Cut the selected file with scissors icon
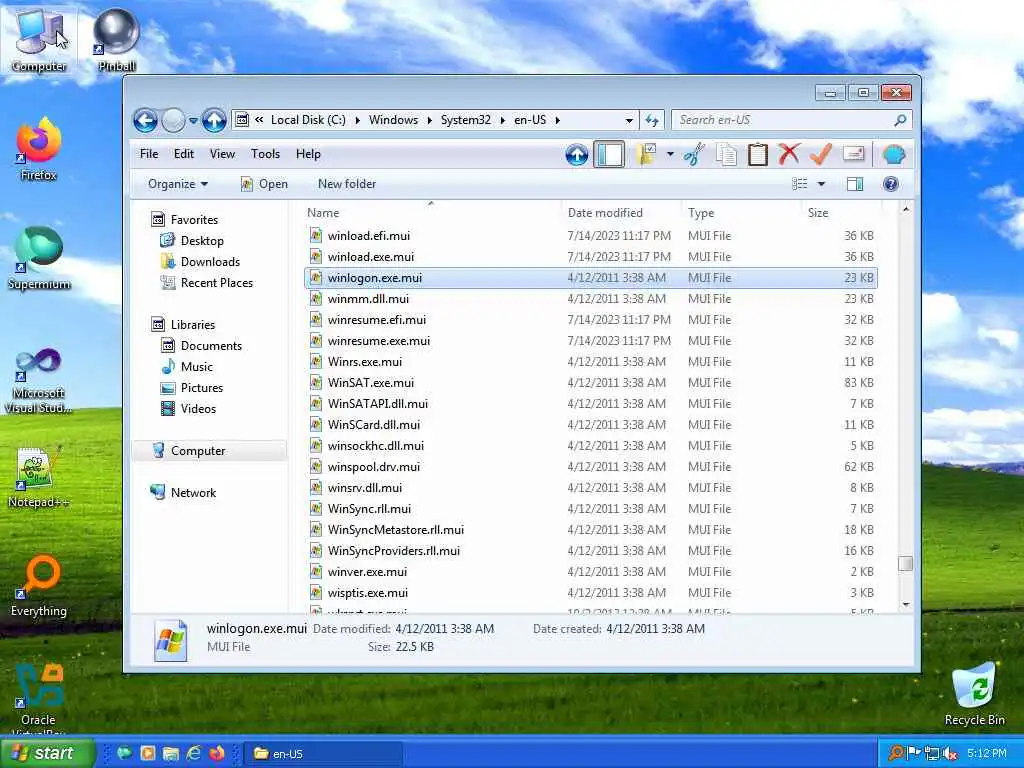The image size is (1024, 768). [694, 155]
